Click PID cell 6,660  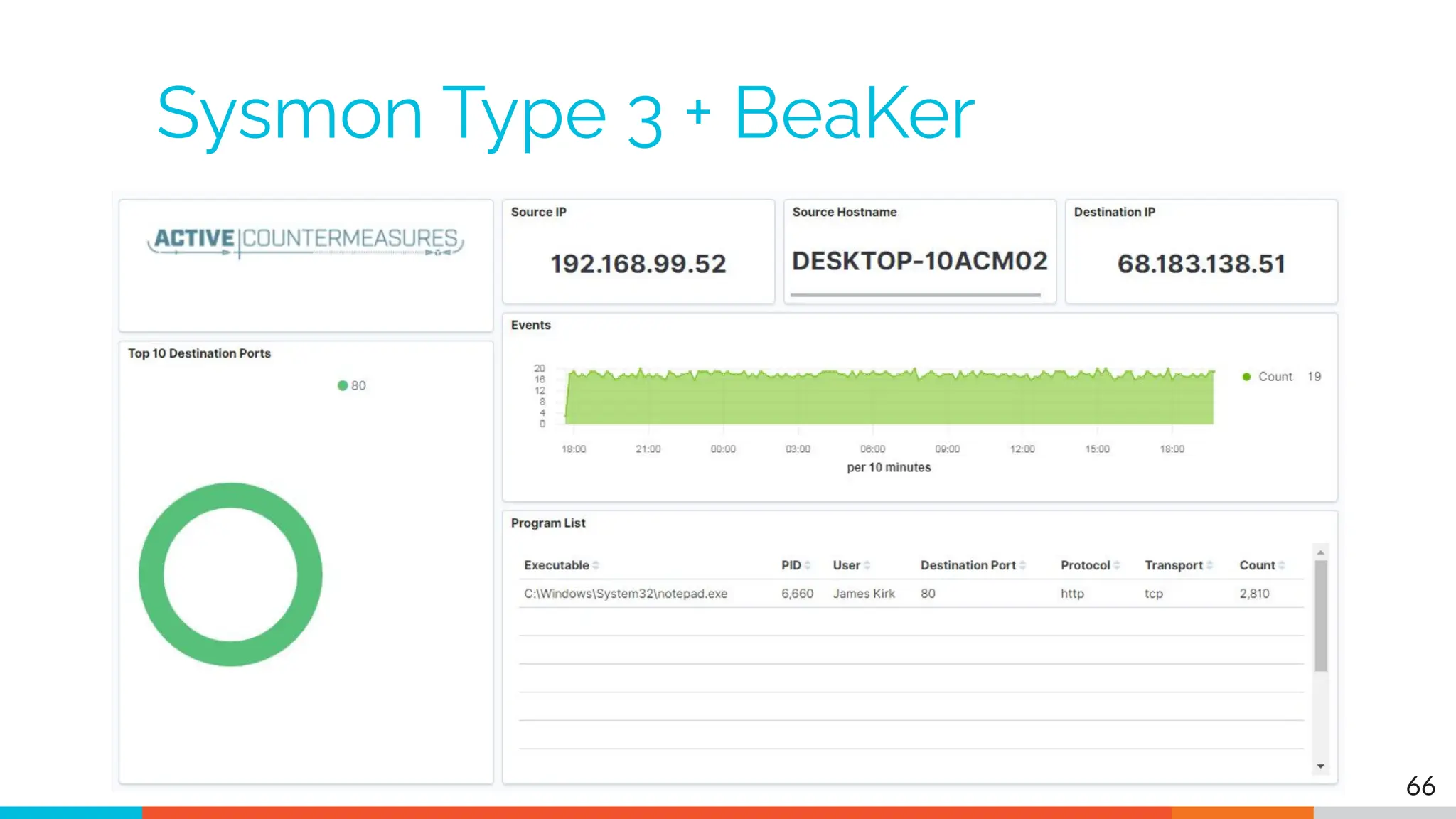point(797,594)
